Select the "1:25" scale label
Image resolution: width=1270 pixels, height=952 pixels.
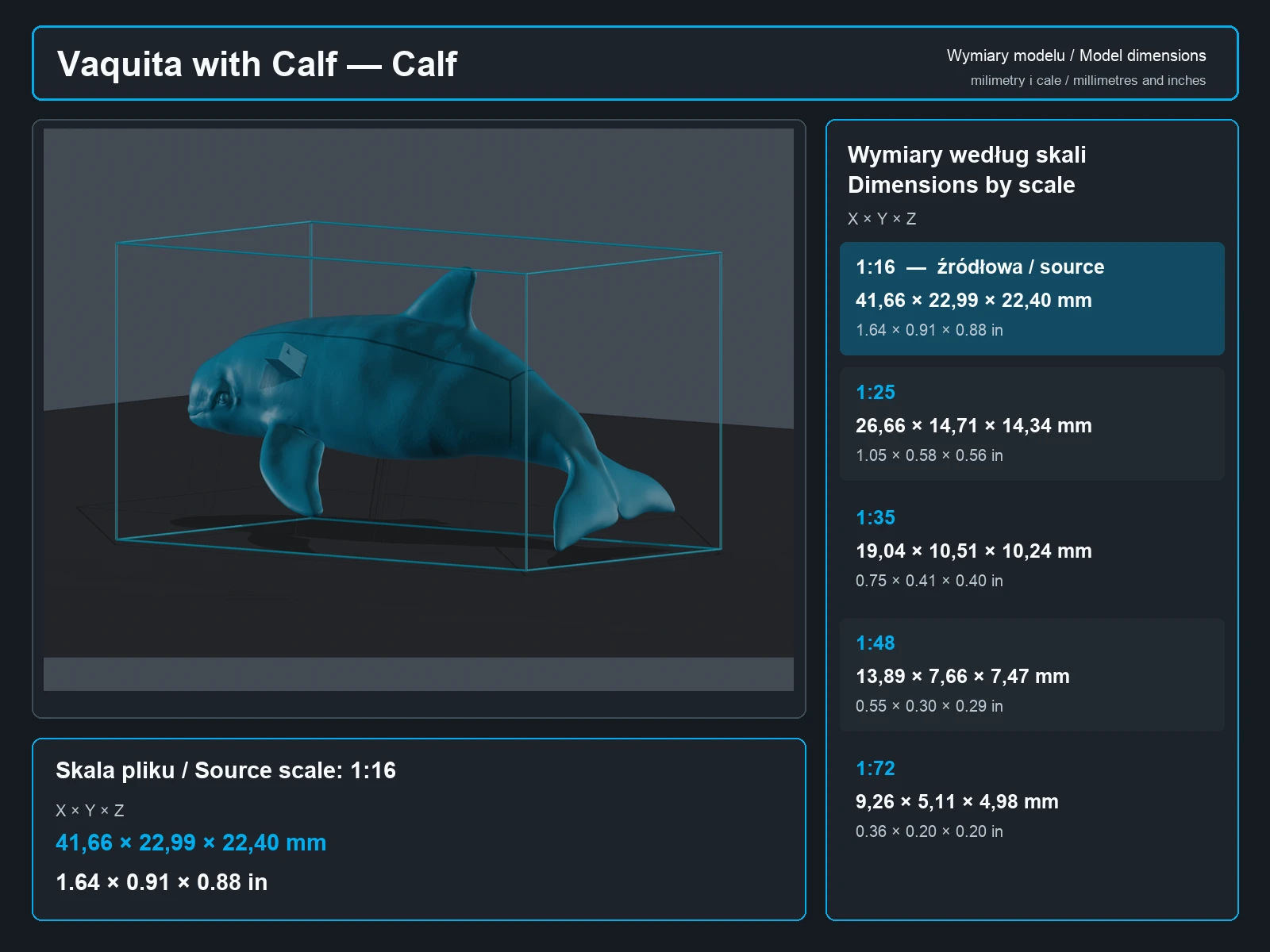(x=876, y=393)
